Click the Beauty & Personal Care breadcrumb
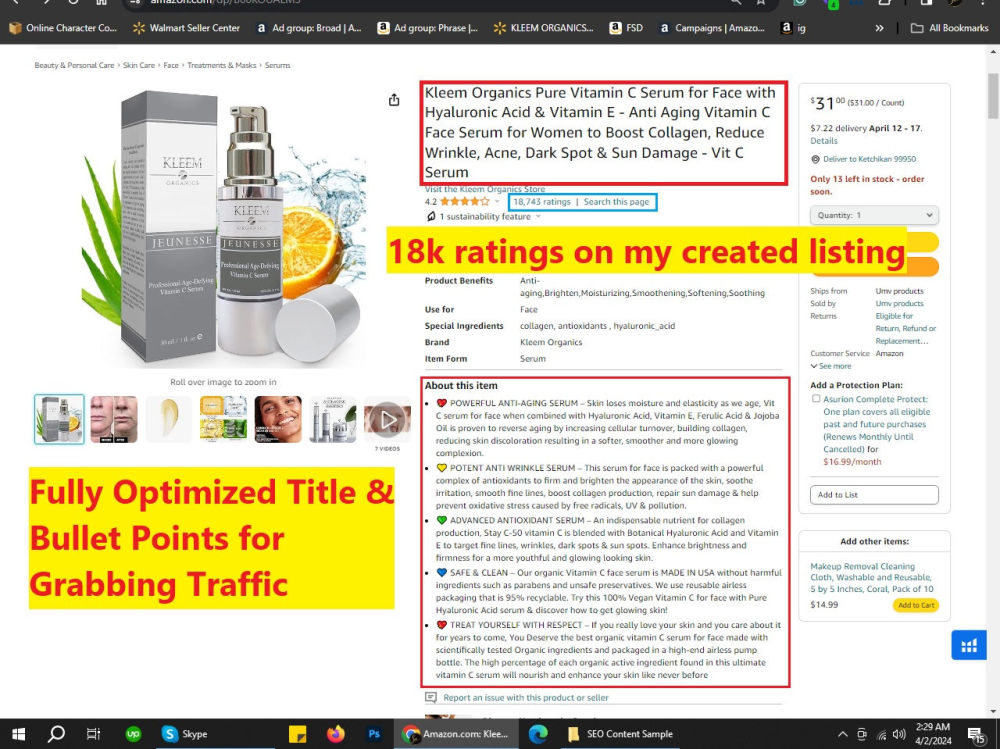 click(x=74, y=65)
